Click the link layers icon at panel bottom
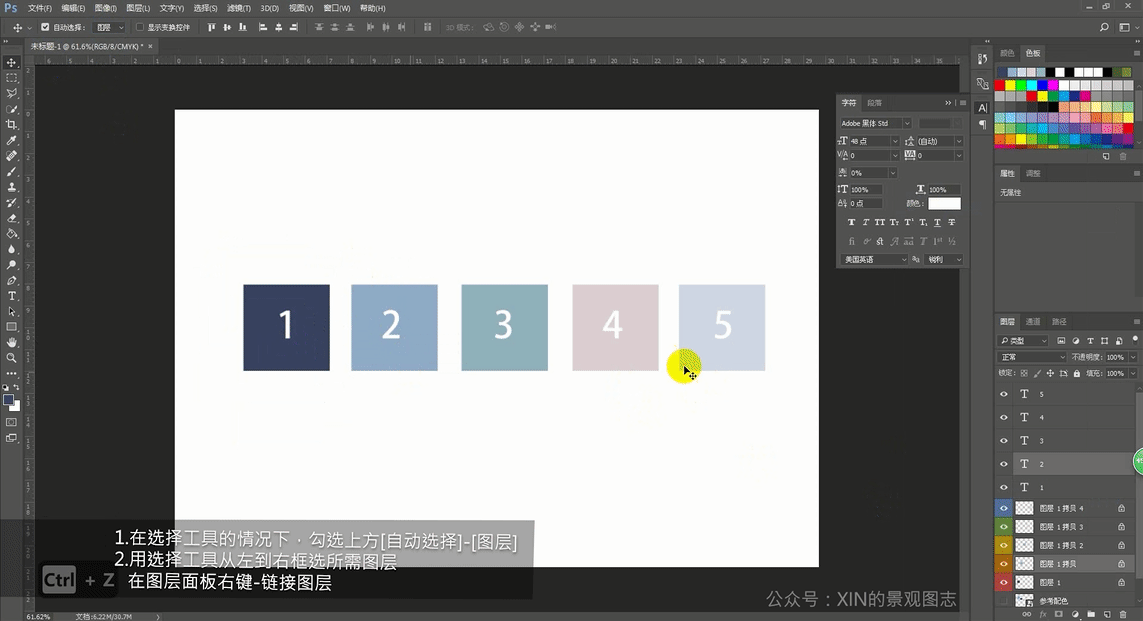 pyautogui.click(x=1027, y=614)
